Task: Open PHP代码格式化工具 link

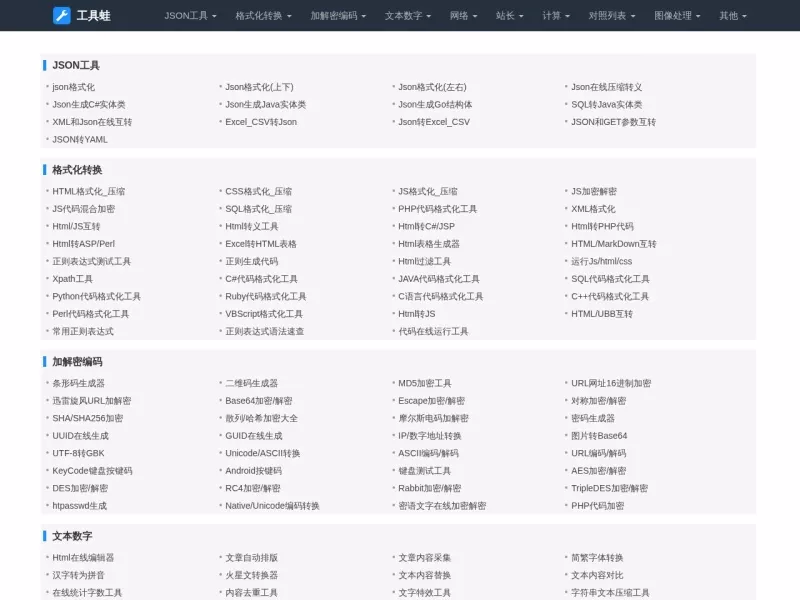Action: (437, 209)
